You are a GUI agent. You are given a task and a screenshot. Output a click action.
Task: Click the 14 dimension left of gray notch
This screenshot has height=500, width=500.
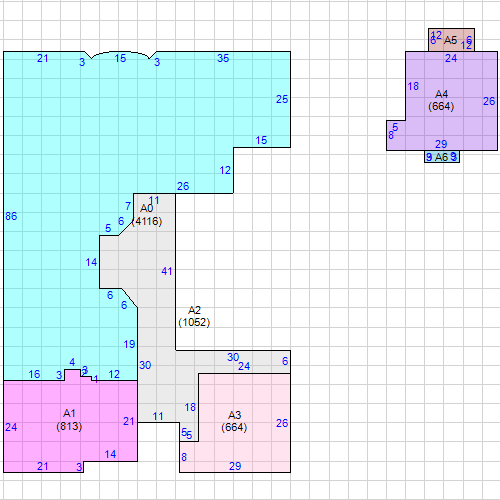tap(91, 262)
